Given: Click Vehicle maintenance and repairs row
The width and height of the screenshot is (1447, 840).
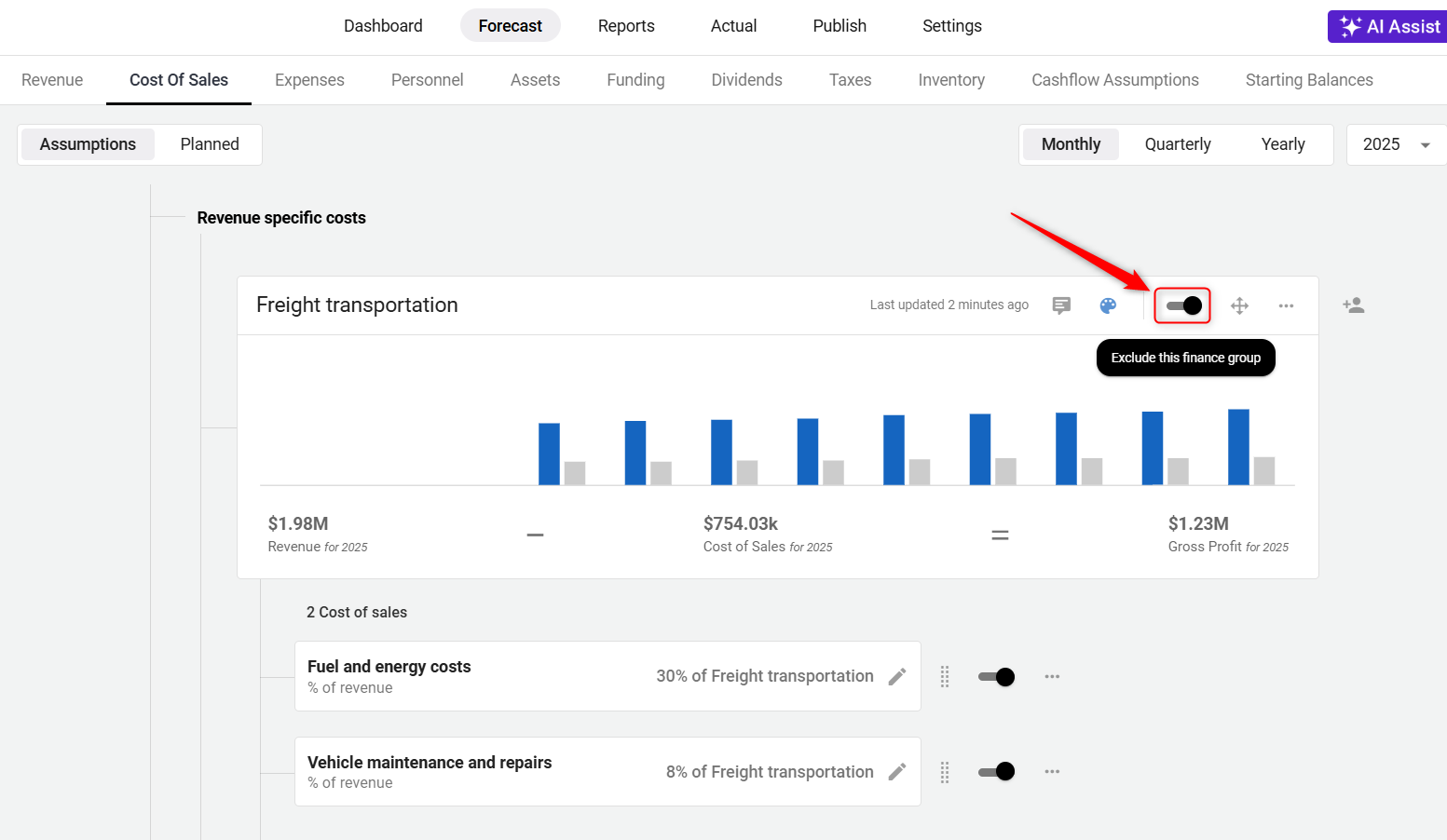Looking at the screenshot, I should [607, 771].
